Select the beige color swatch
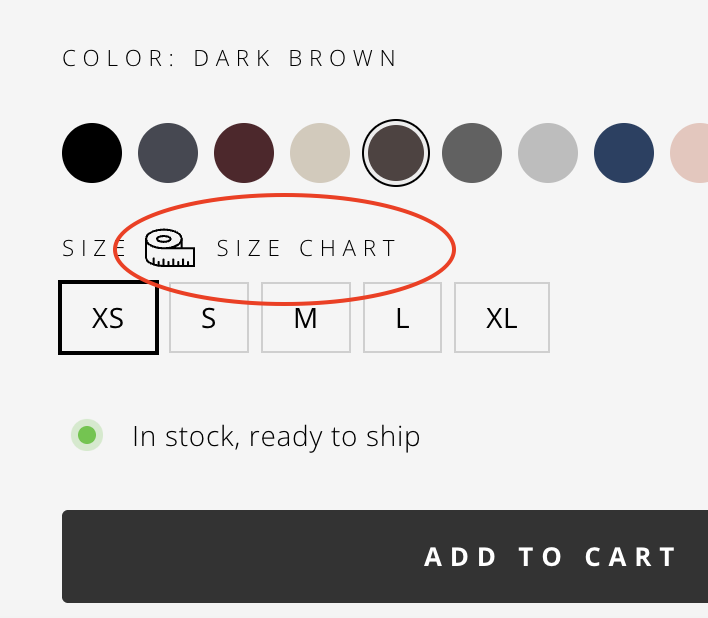This screenshot has height=618, width=708. (x=320, y=153)
